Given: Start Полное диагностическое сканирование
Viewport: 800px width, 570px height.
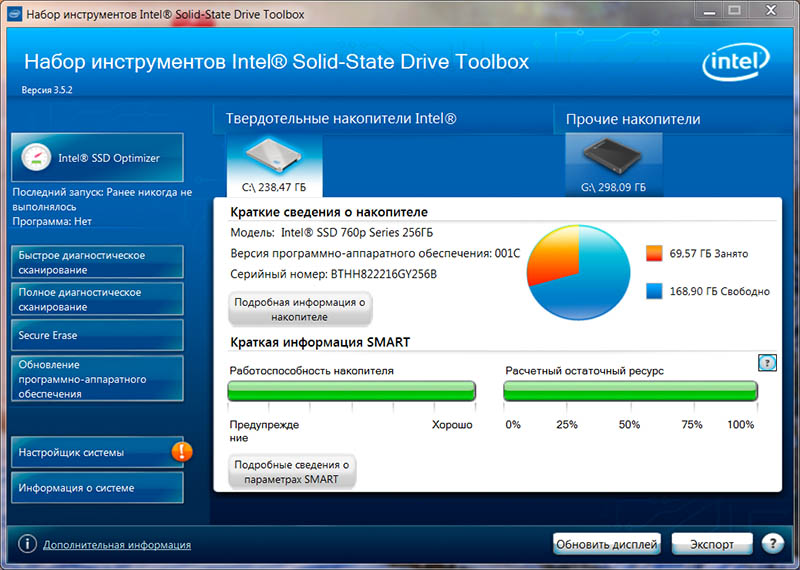Looking at the screenshot, I should point(97,300).
